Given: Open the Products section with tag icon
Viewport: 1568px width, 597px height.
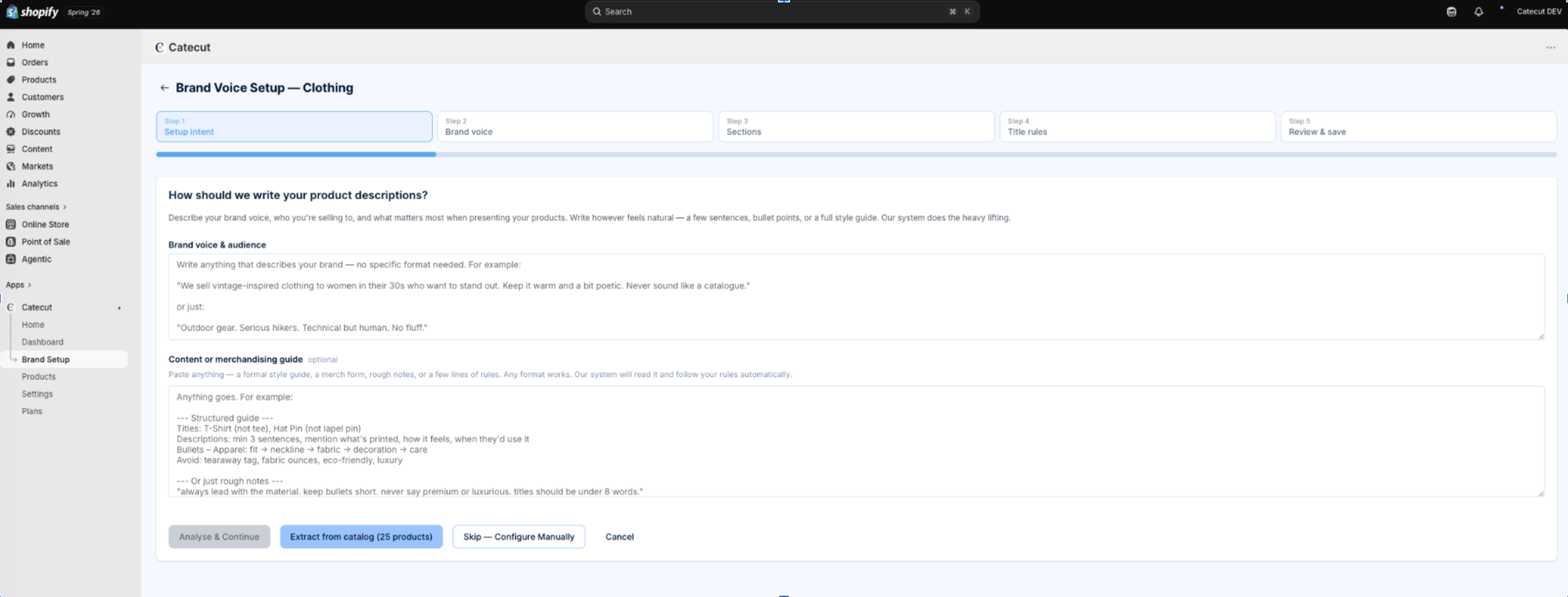Looking at the screenshot, I should point(38,80).
